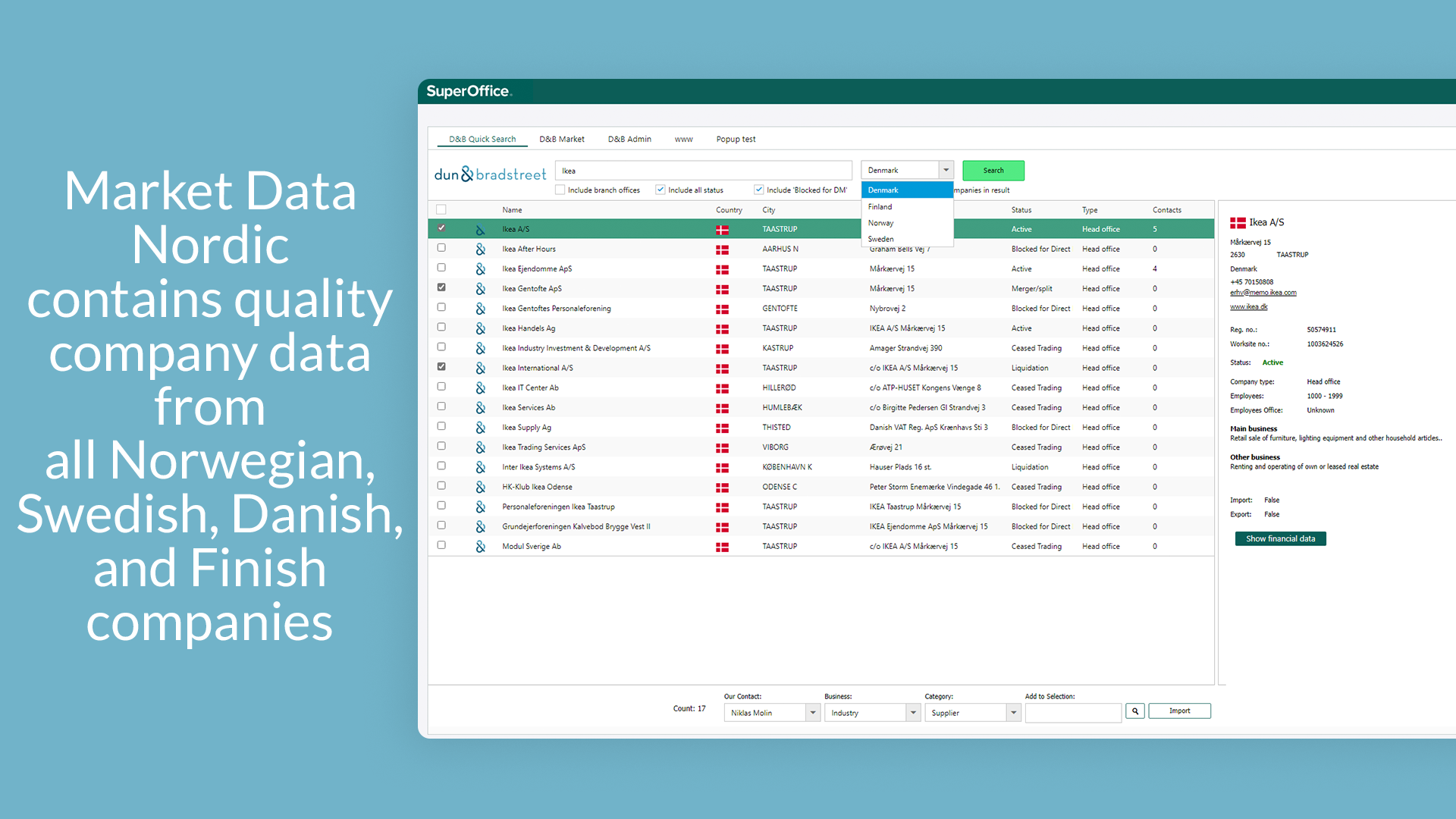
Task: Click the Ikea company email link
Action: (1263, 293)
